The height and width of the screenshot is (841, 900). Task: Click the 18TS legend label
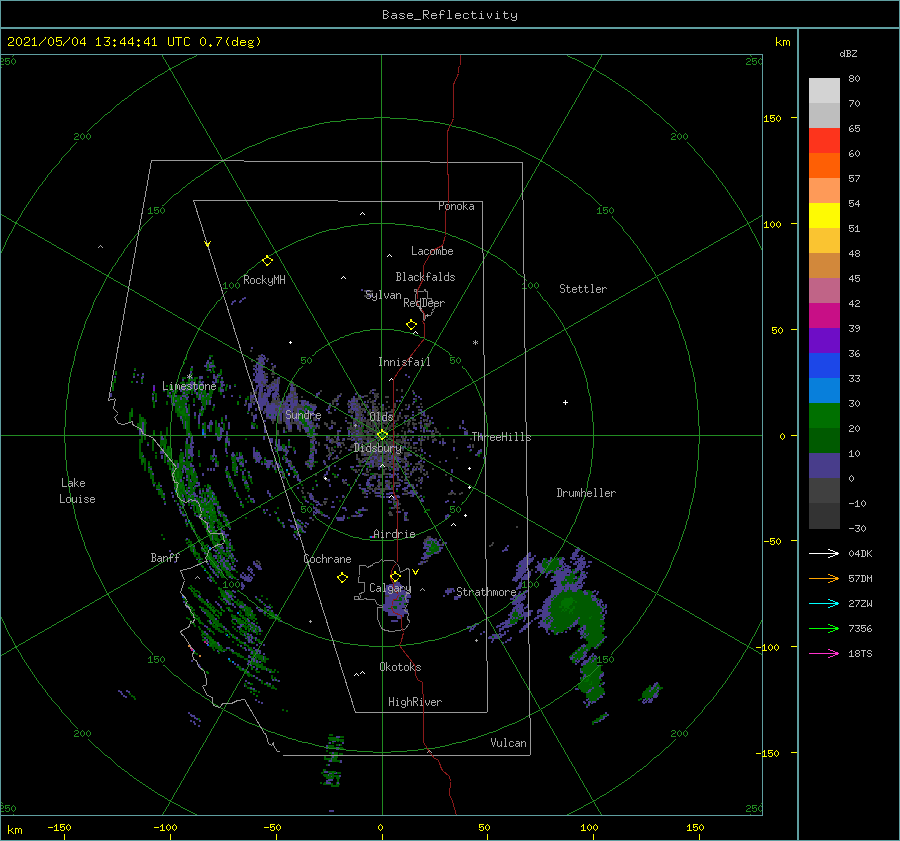860,653
